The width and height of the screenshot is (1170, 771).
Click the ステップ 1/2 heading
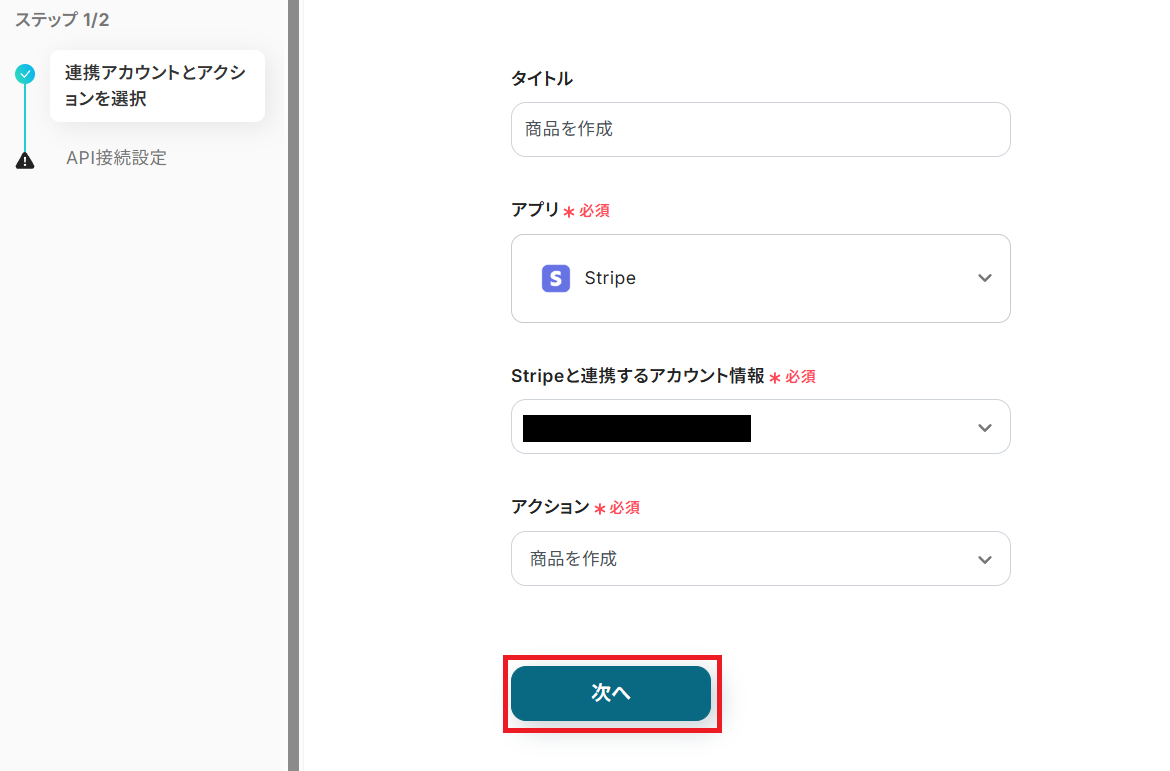click(x=62, y=20)
